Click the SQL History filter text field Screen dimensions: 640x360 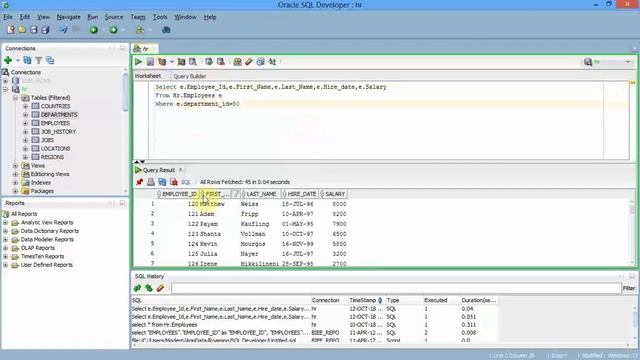[396, 288]
